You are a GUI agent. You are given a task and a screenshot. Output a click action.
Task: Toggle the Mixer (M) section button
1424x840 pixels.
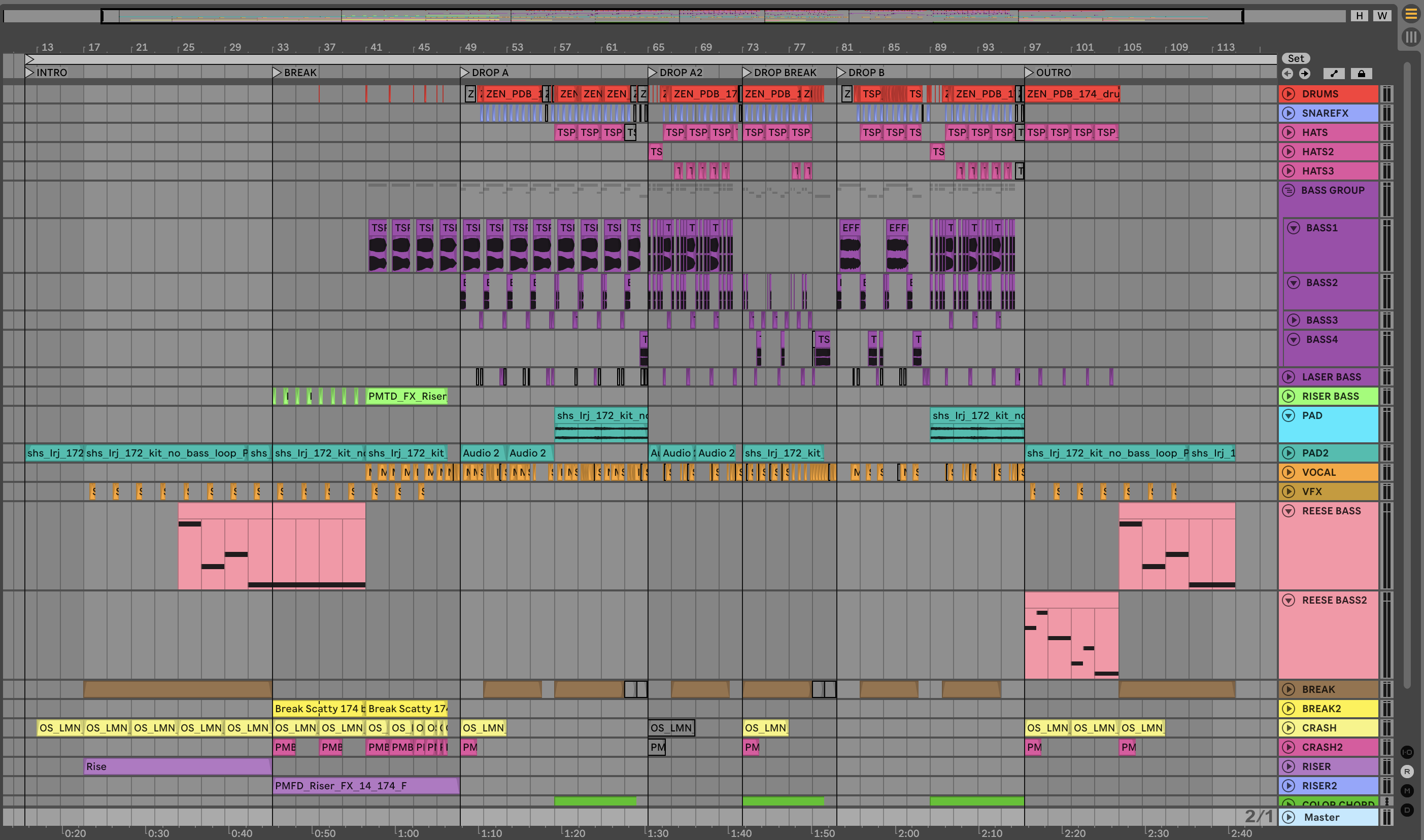1407,791
